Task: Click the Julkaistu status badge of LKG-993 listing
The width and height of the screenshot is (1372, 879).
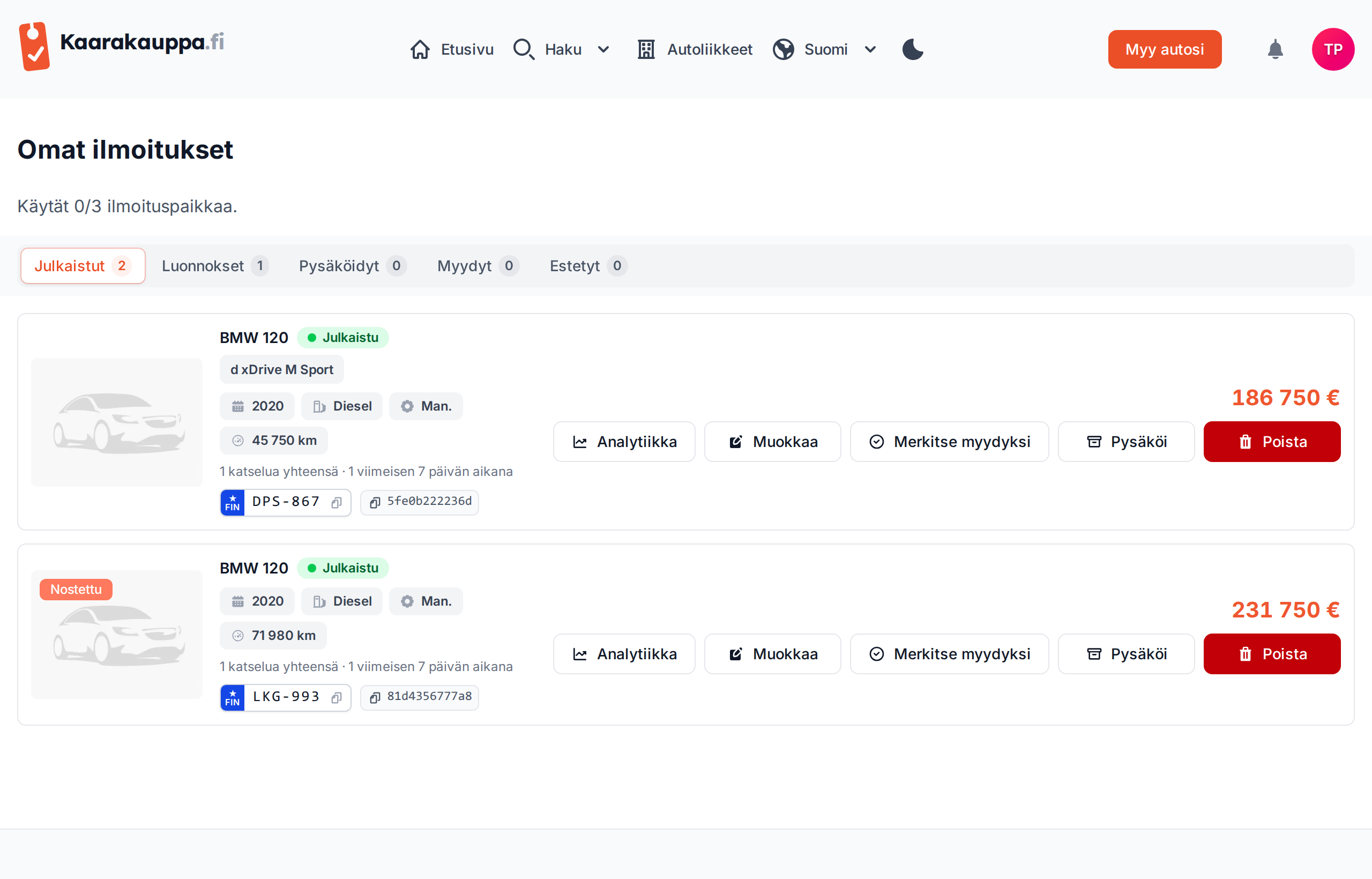Action: tap(343, 569)
